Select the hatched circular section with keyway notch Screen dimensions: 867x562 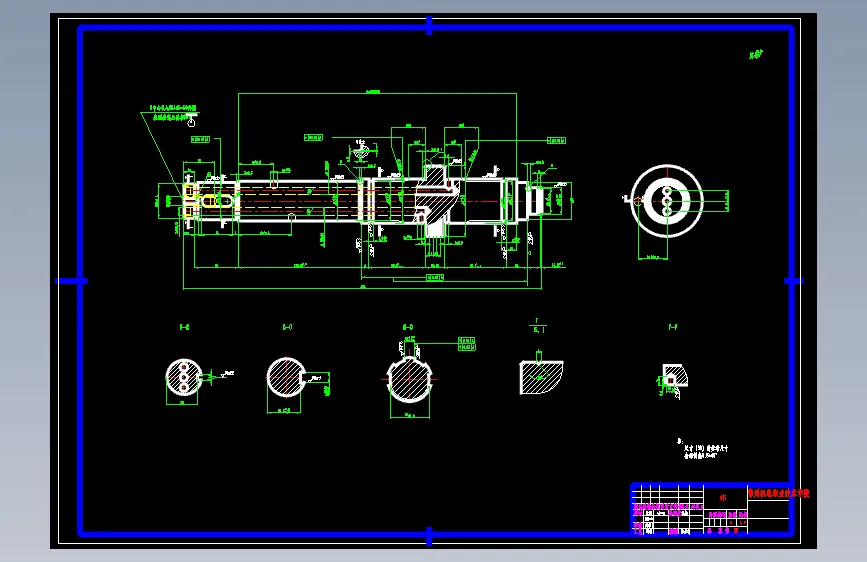(x=286, y=377)
